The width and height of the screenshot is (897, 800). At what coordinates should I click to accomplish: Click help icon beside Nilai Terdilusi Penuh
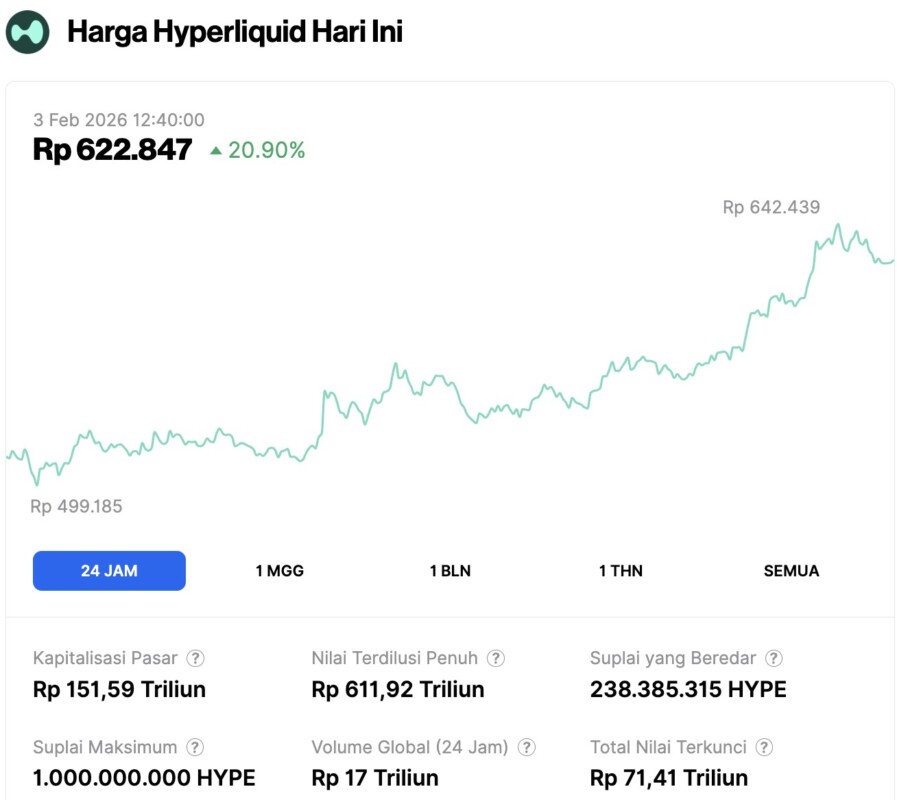[x=496, y=658]
